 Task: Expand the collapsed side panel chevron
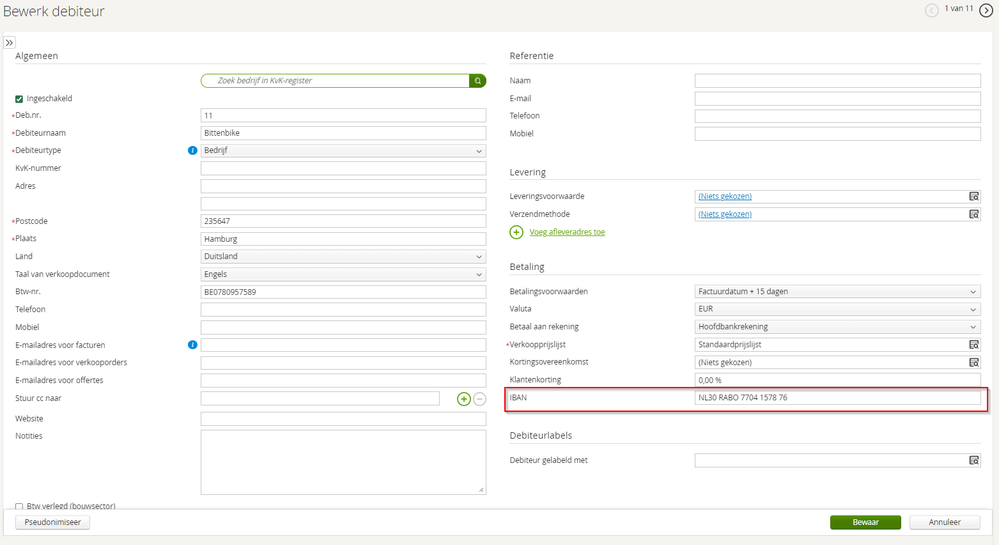9,43
